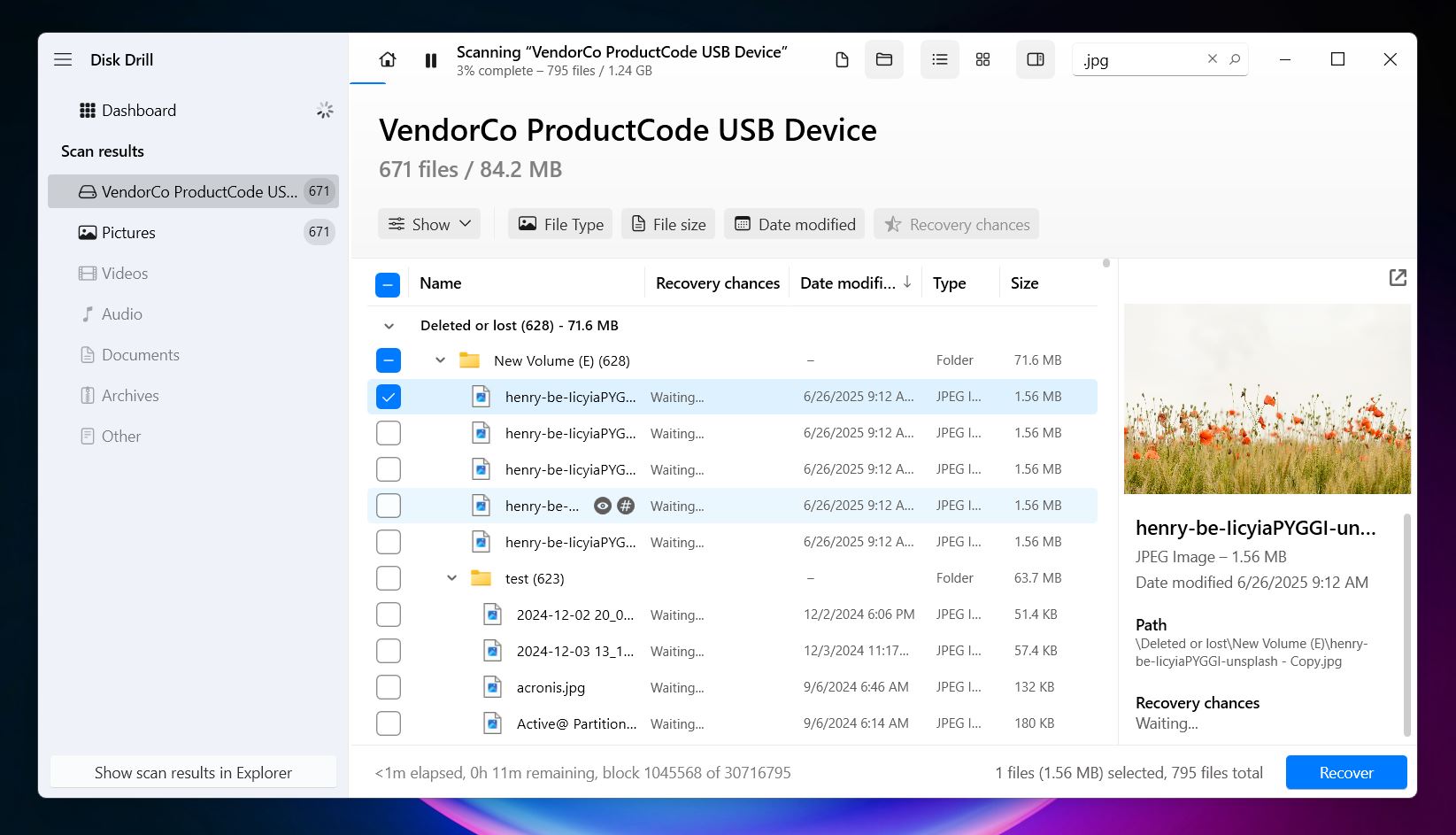1456x835 pixels.
Task: Uncheck the selected first henry-be file
Action: pyautogui.click(x=389, y=397)
